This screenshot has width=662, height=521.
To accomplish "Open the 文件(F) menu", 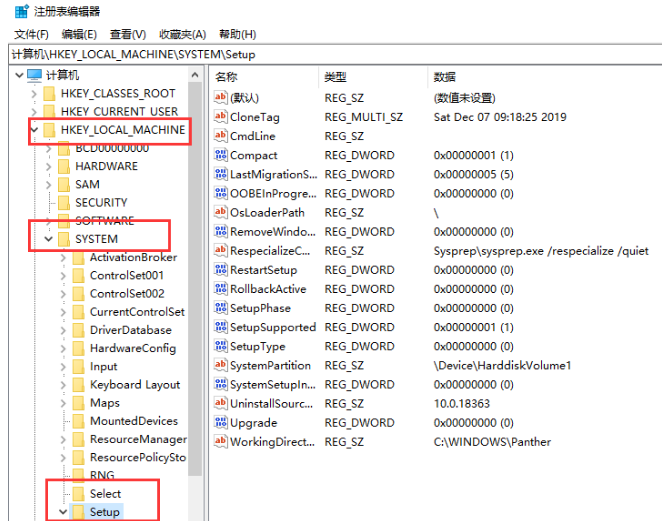I will [x=32, y=34].
